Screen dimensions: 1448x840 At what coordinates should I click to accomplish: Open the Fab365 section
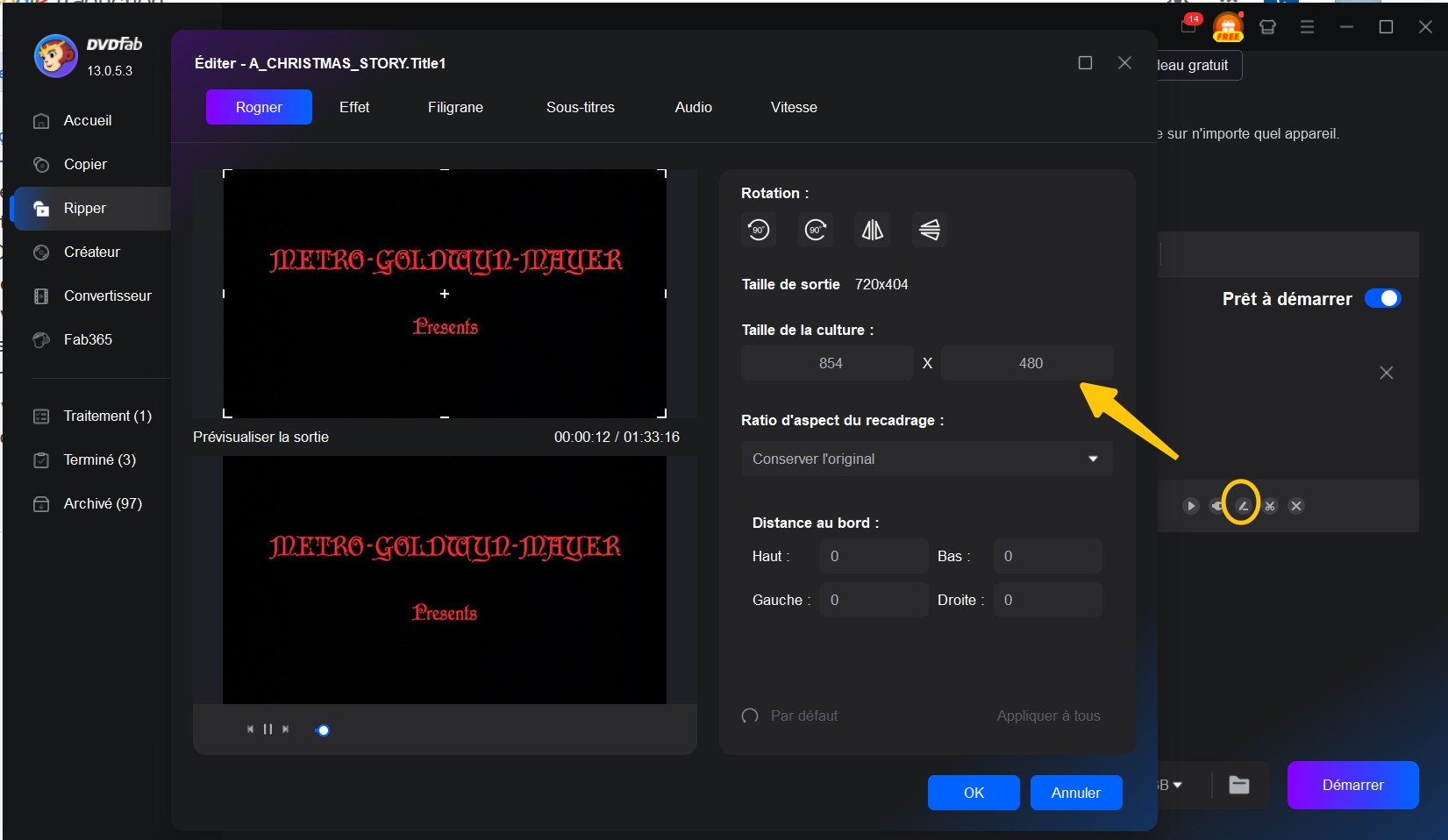click(x=87, y=339)
